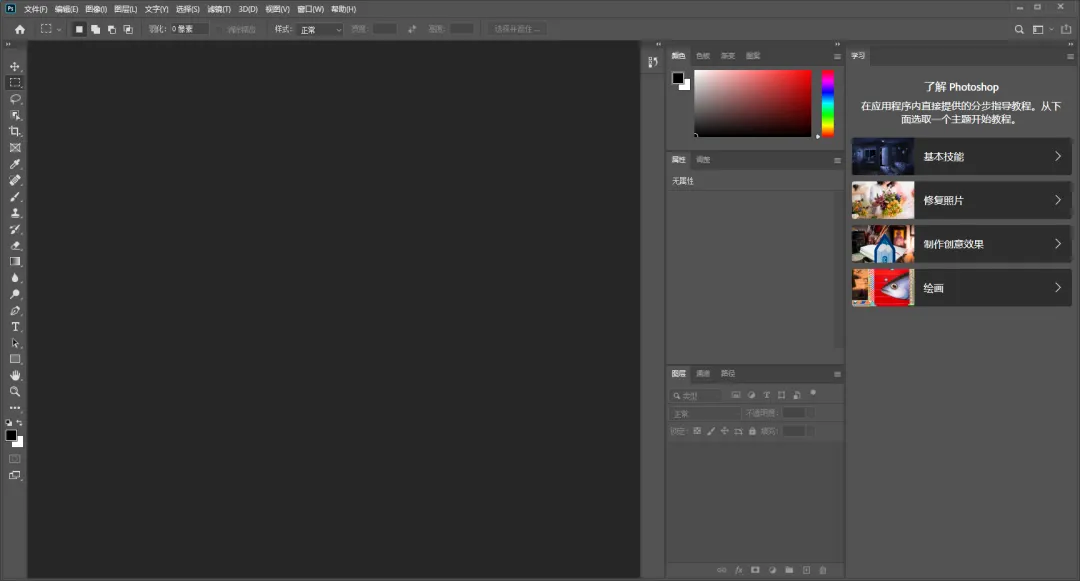Click the create new group folder icon
The image size is (1080, 581).
click(789, 570)
